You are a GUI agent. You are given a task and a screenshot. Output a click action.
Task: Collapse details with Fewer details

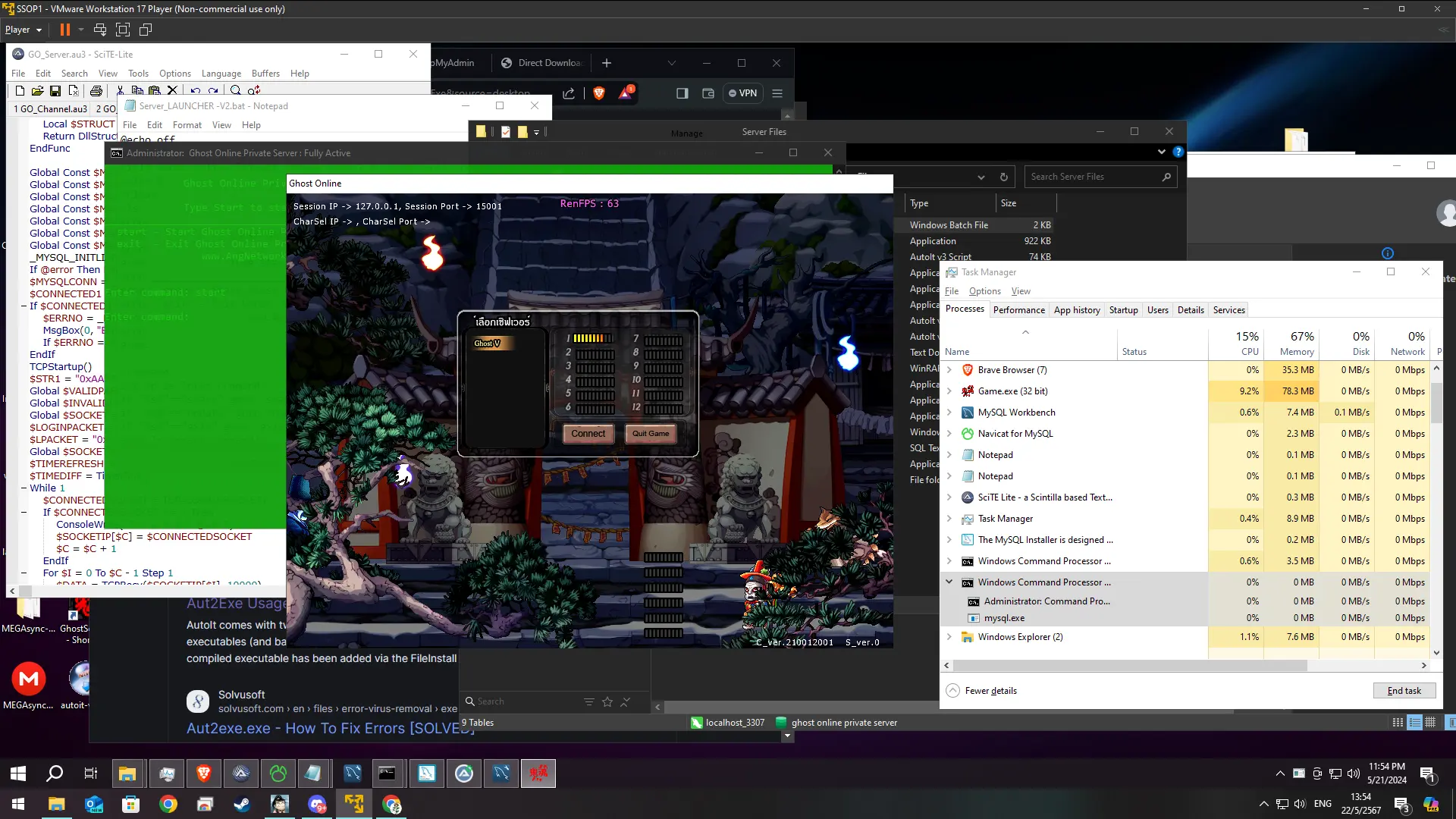pos(981,691)
